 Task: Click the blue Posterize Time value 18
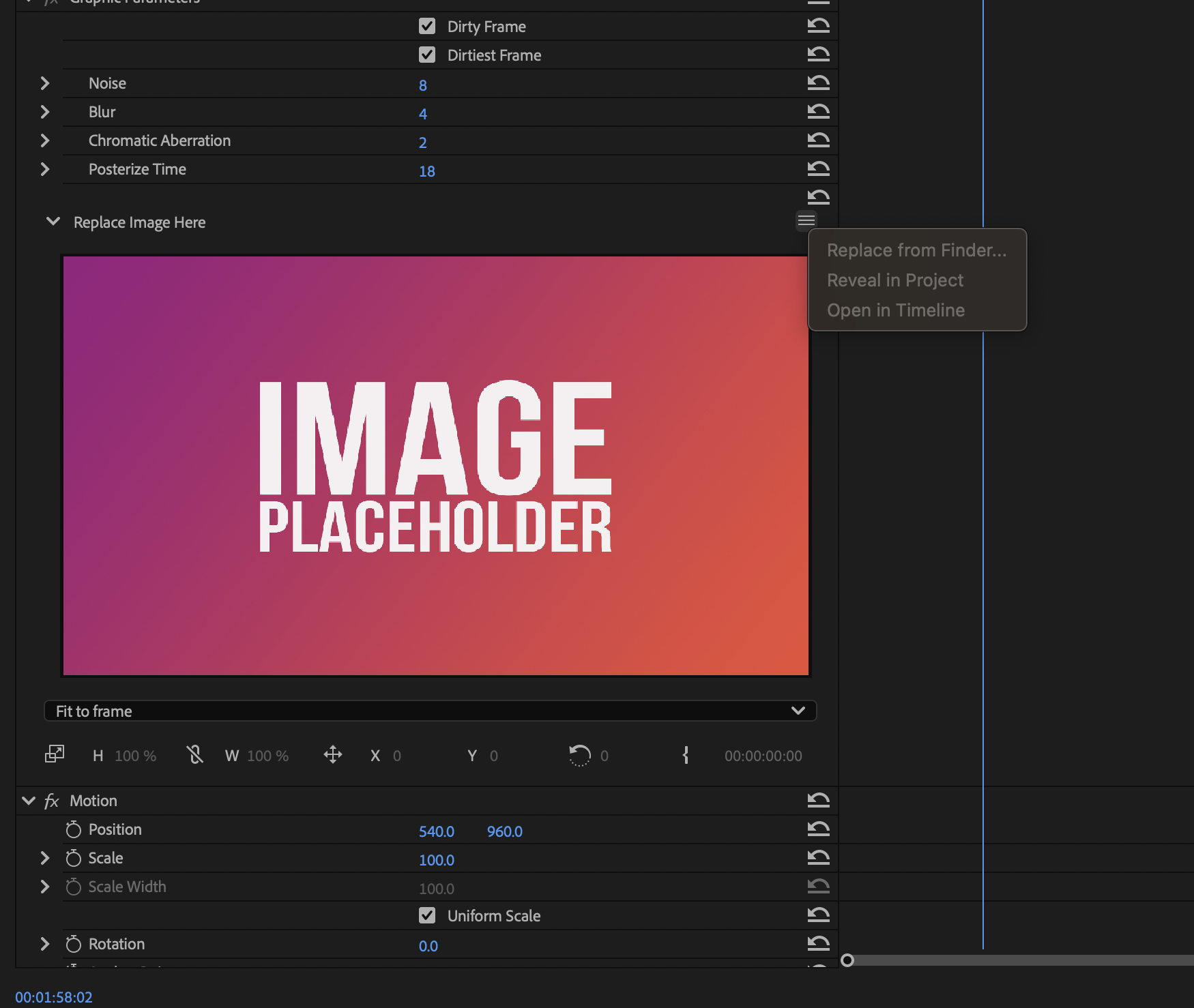[427, 171]
